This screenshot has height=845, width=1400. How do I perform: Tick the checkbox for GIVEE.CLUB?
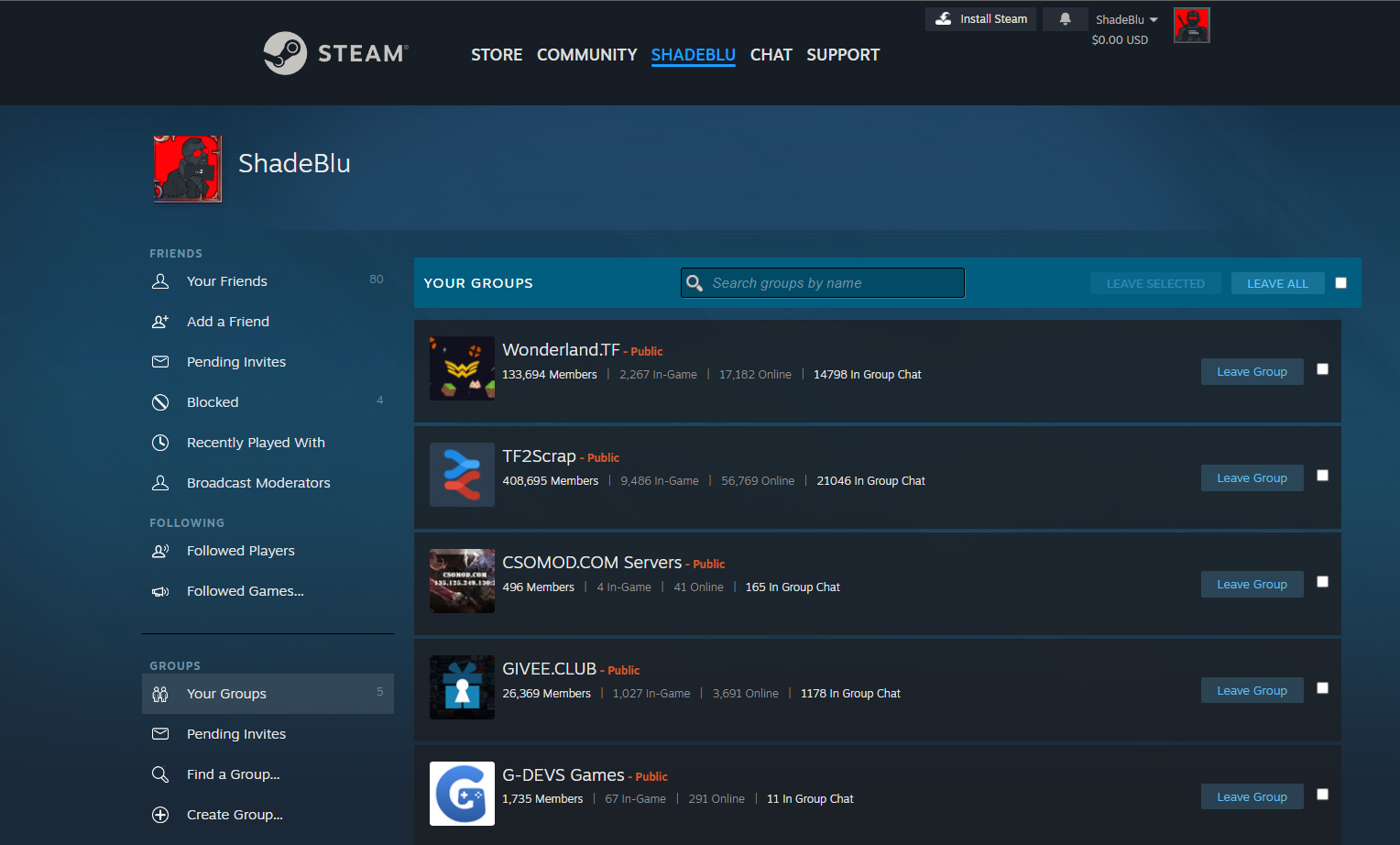[x=1322, y=688]
